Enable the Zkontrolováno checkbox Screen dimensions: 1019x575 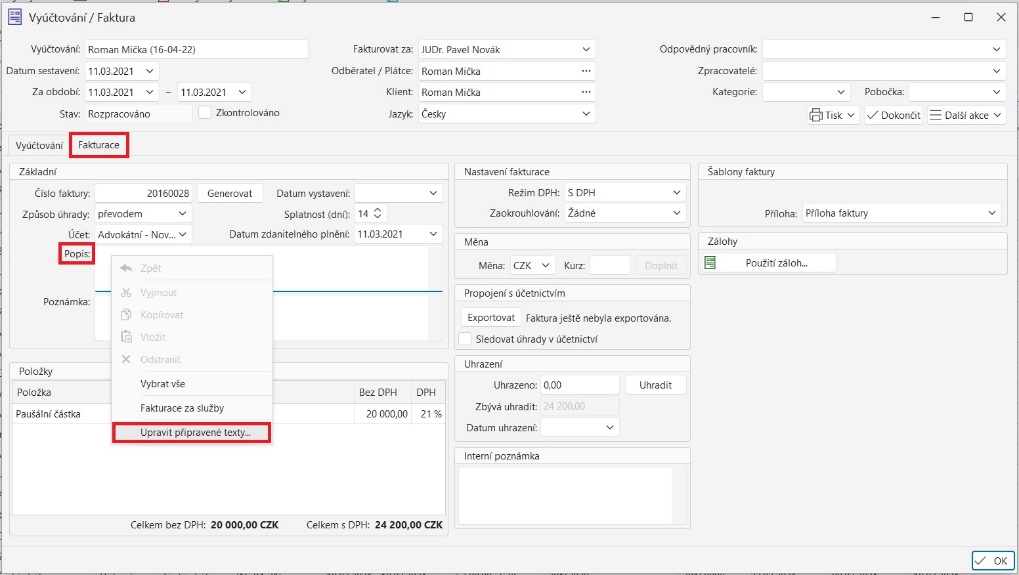pos(205,114)
